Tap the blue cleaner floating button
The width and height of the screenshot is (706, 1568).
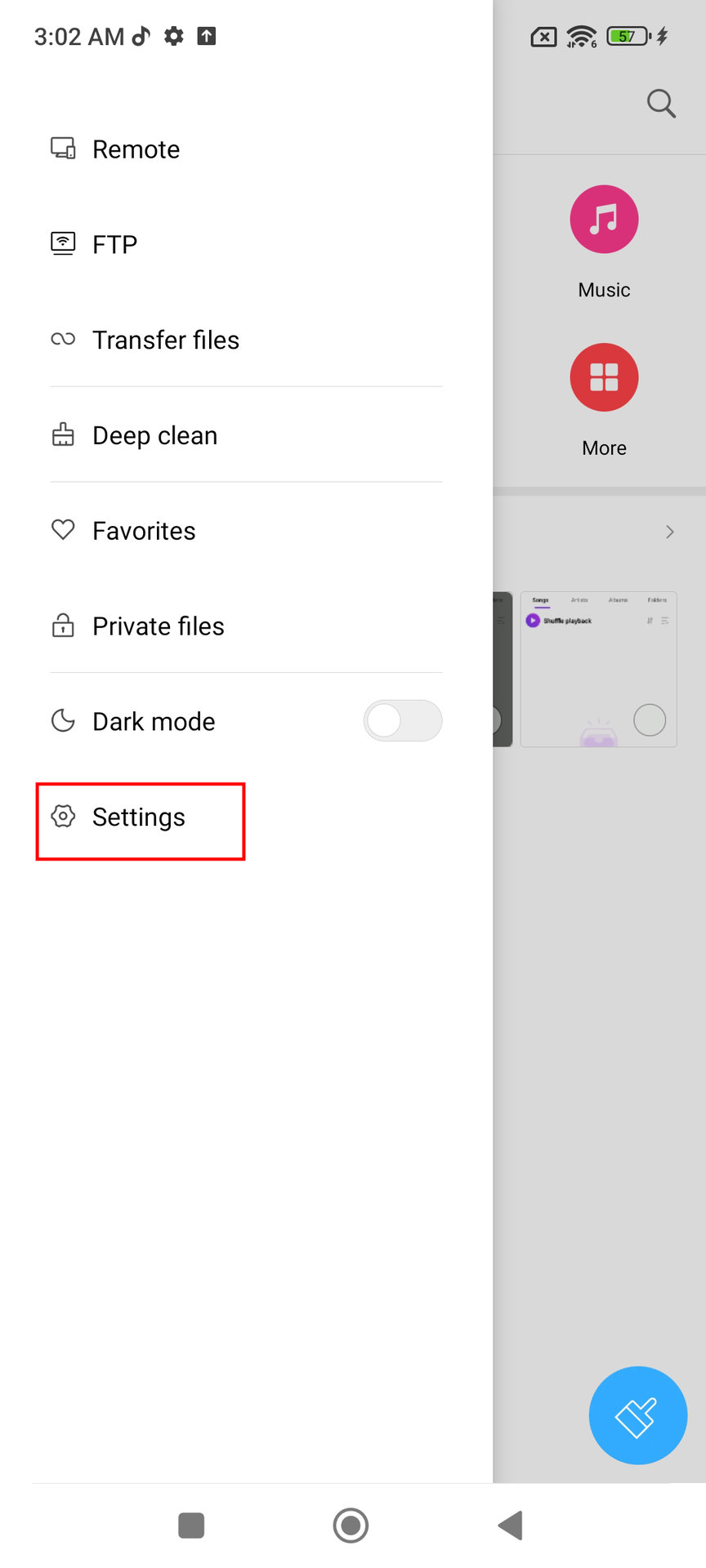pyautogui.click(x=637, y=1415)
